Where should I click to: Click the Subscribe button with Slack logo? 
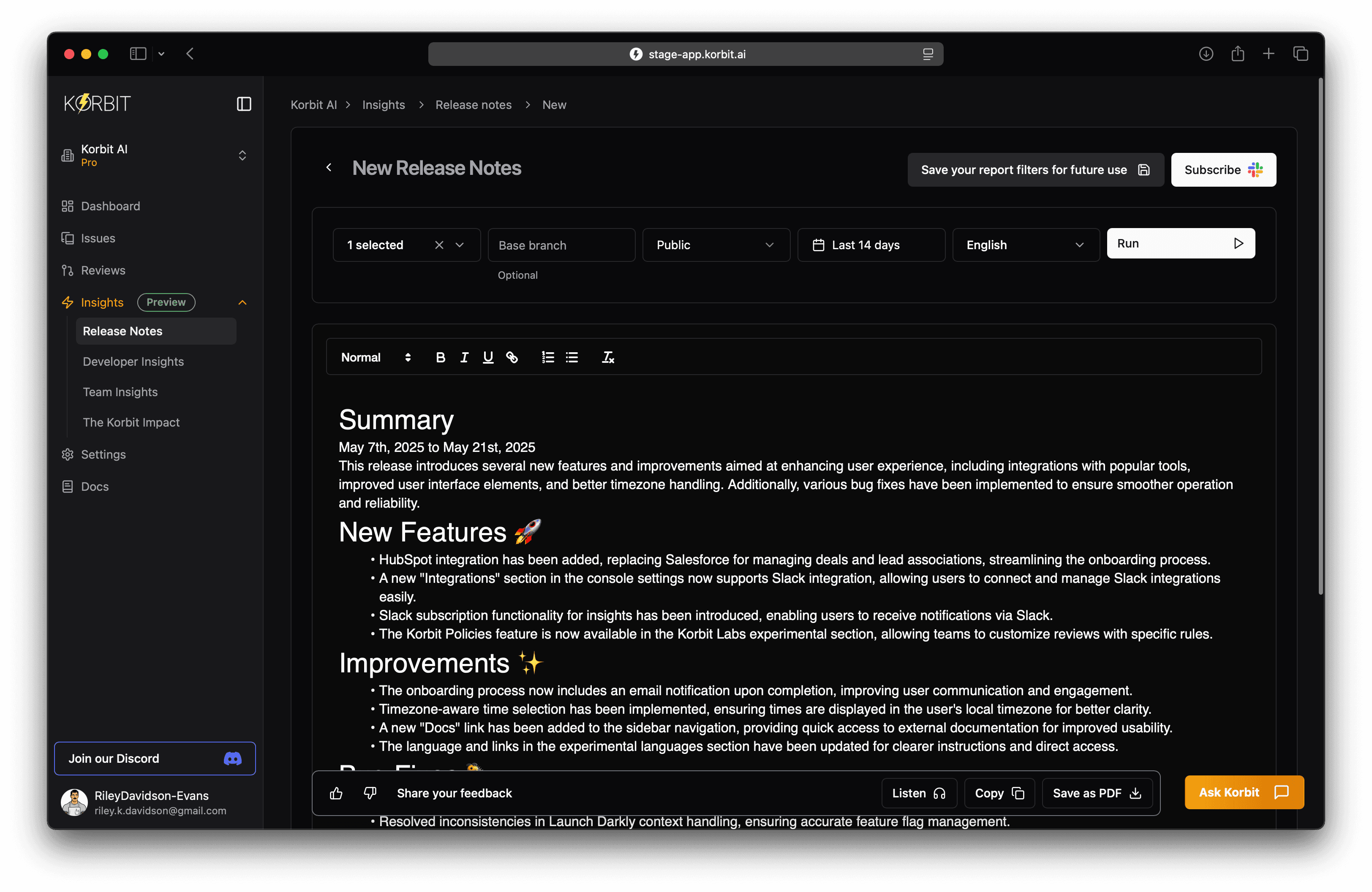point(1223,170)
